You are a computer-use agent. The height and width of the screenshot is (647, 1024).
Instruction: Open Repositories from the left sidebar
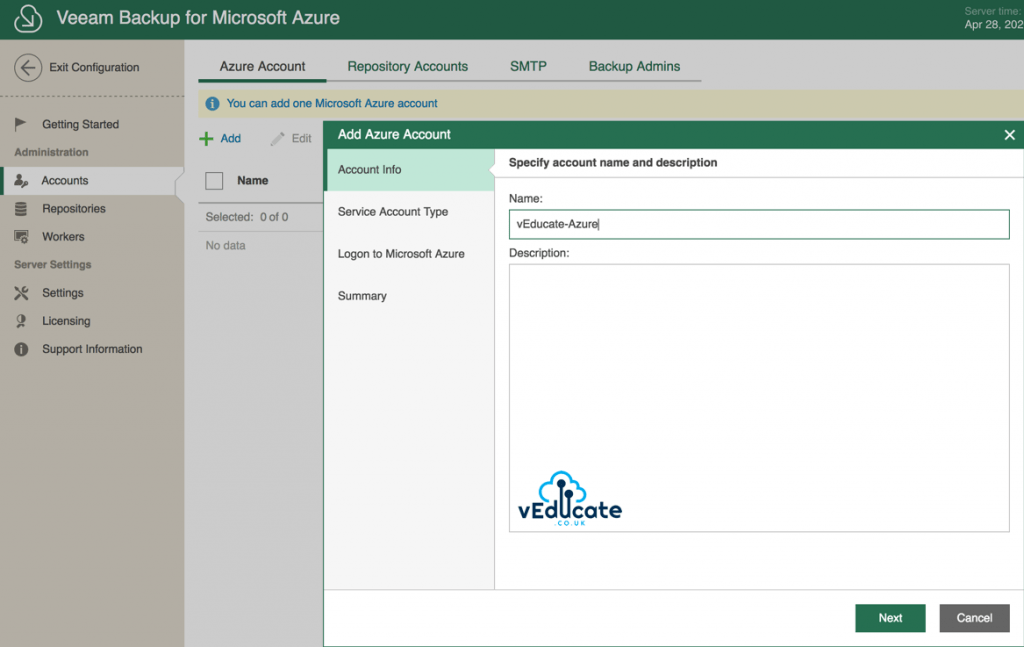click(23, 208)
